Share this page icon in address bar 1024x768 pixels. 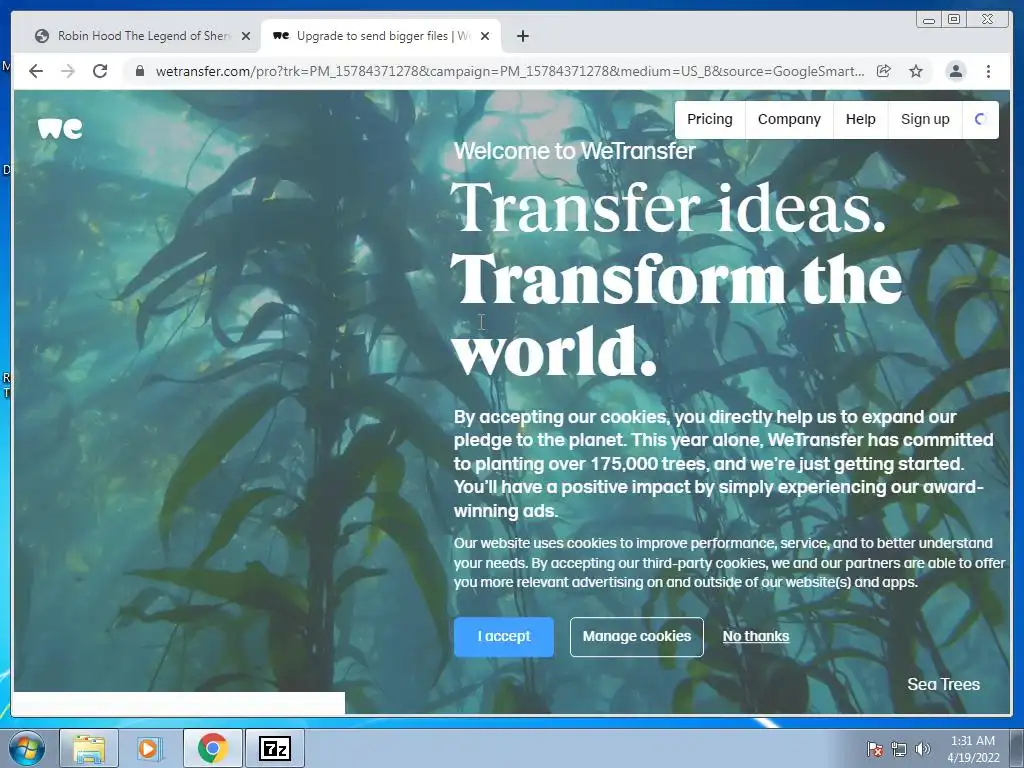click(x=884, y=71)
